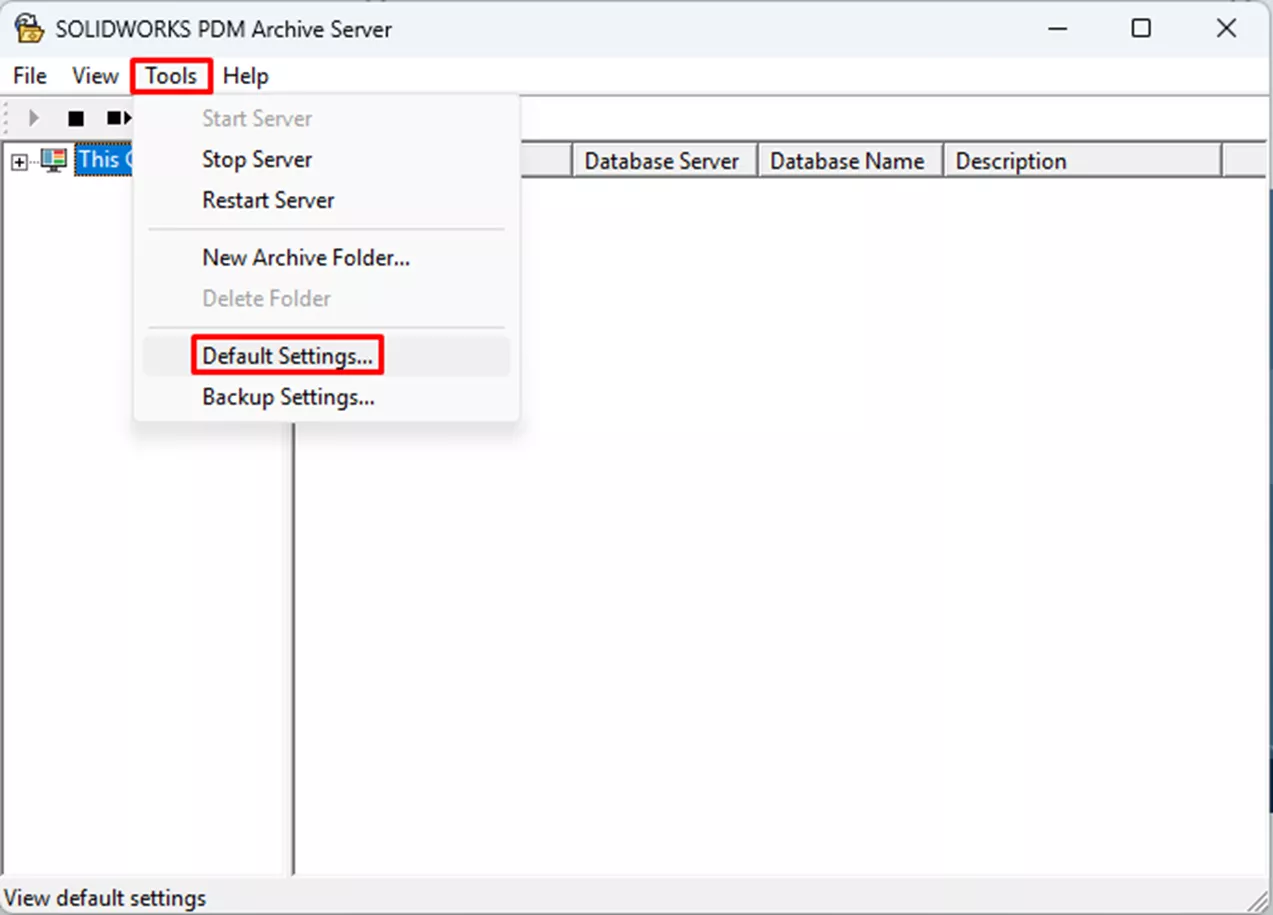Sort by the Description column header

point(1083,161)
